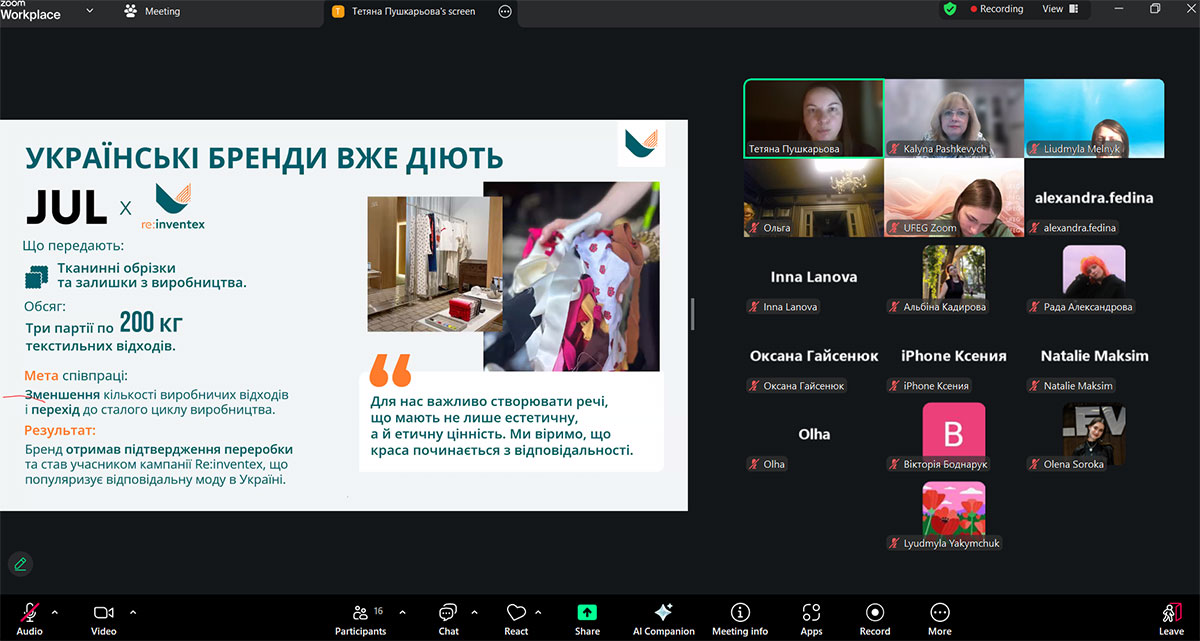Select Тетяна Пушкарьова's screen tab
Image resolution: width=1200 pixels, height=641 pixels.
pos(413,11)
